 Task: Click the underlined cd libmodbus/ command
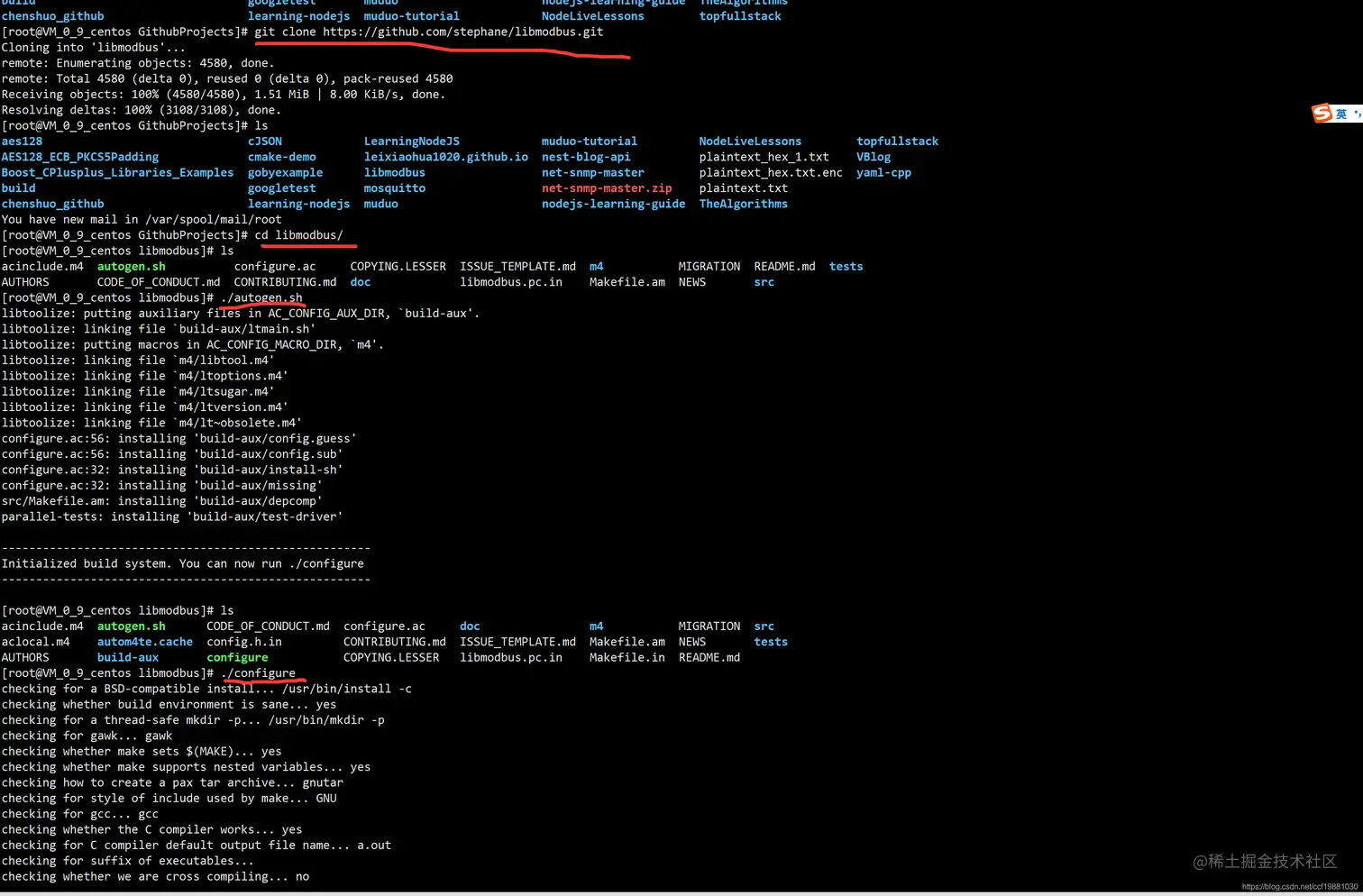(x=297, y=234)
